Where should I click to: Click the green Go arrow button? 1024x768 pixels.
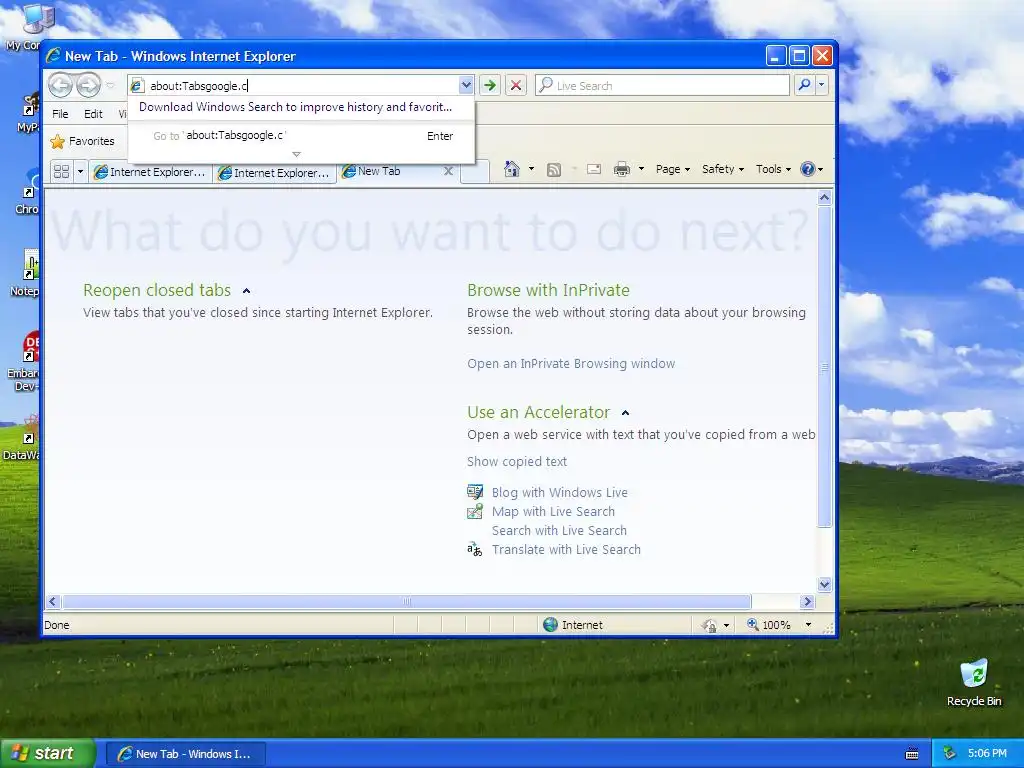pyautogui.click(x=489, y=85)
